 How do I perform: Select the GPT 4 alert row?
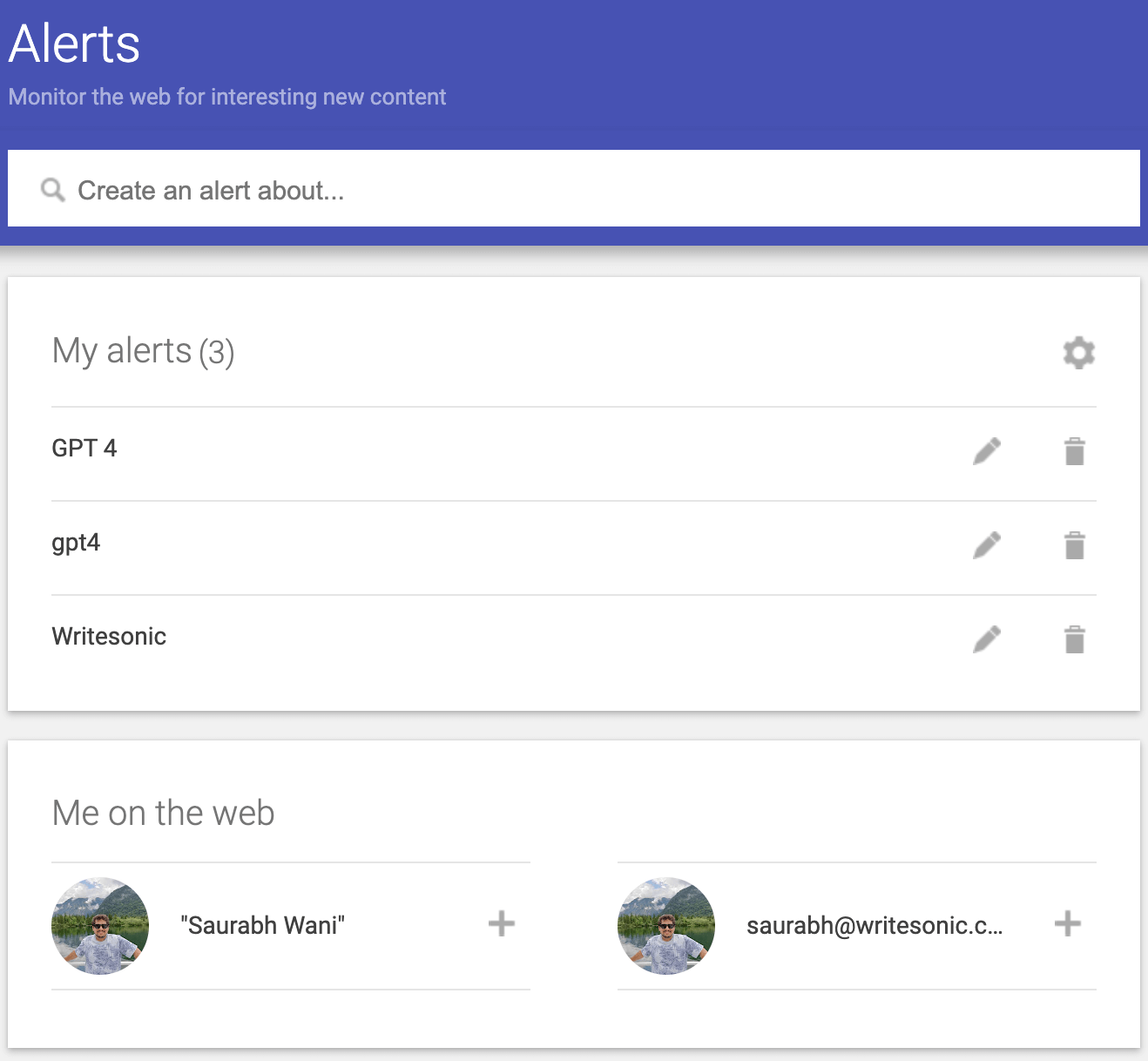(84, 449)
